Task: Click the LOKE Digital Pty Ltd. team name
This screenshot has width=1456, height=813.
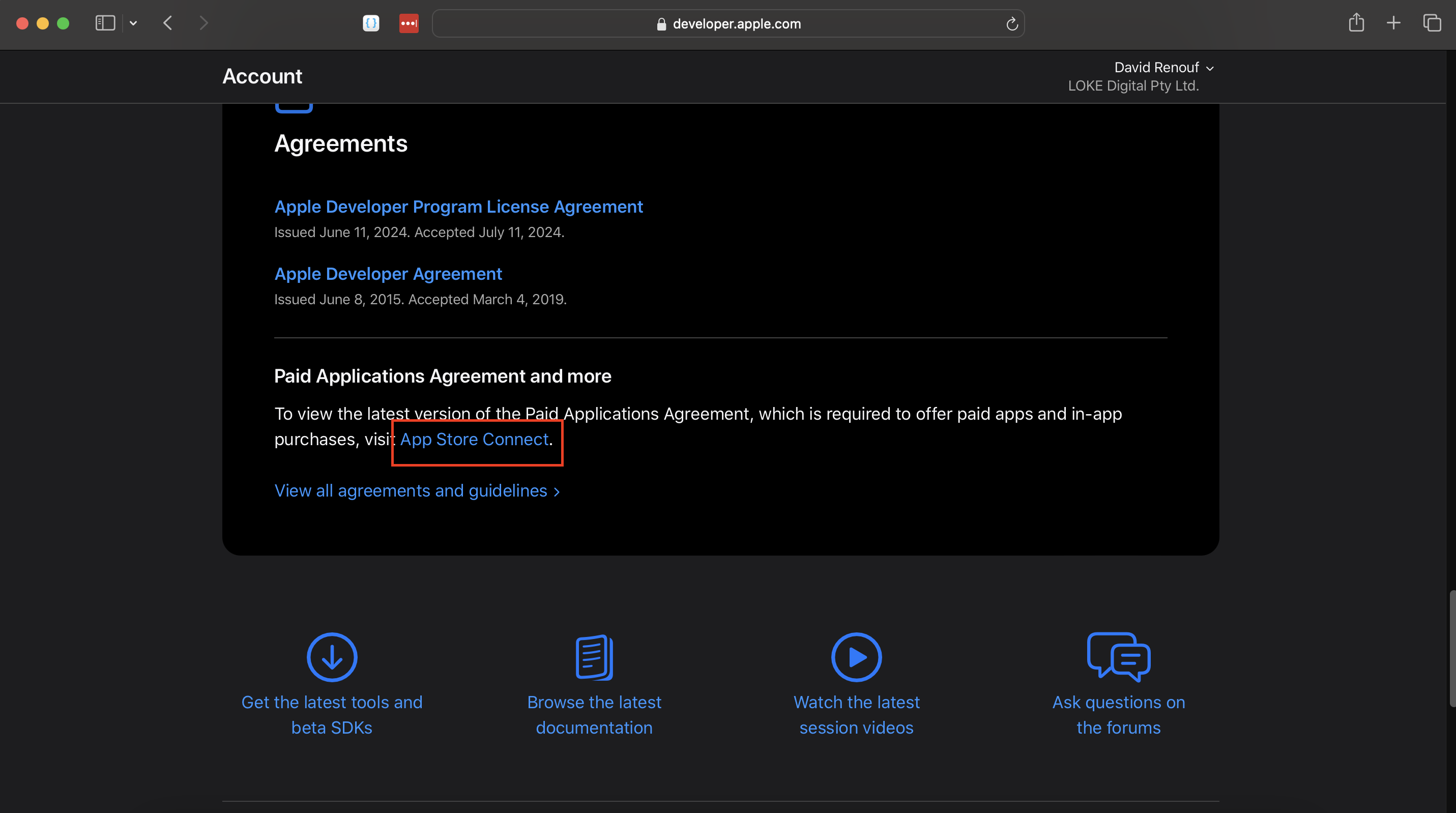Action: pyautogui.click(x=1133, y=86)
